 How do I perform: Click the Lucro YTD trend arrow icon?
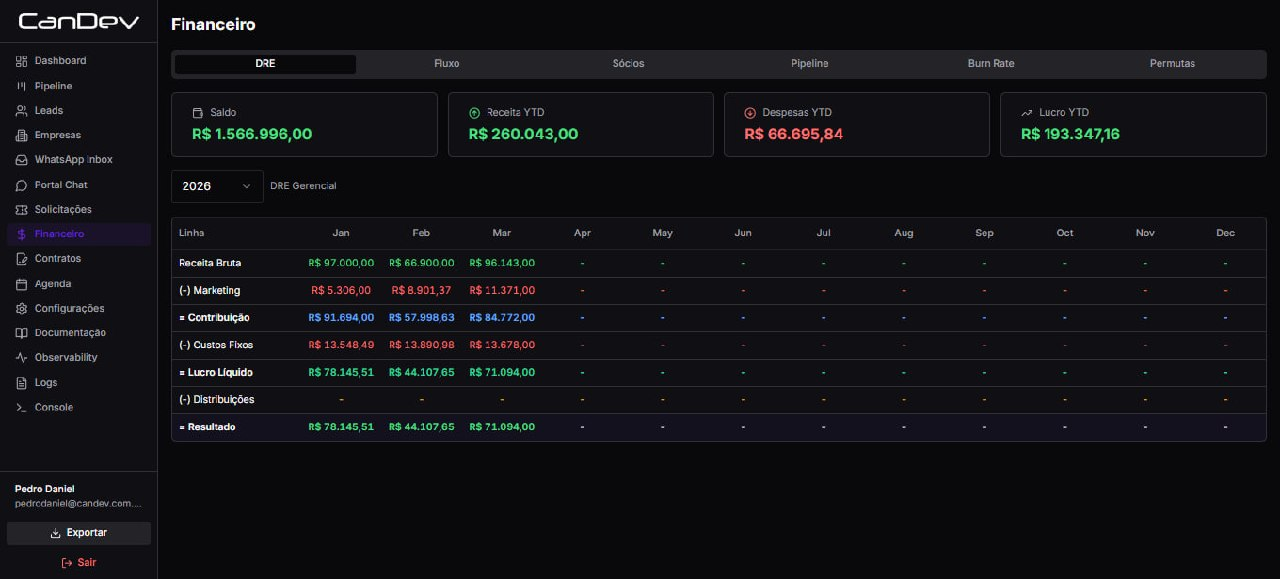point(1026,112)
